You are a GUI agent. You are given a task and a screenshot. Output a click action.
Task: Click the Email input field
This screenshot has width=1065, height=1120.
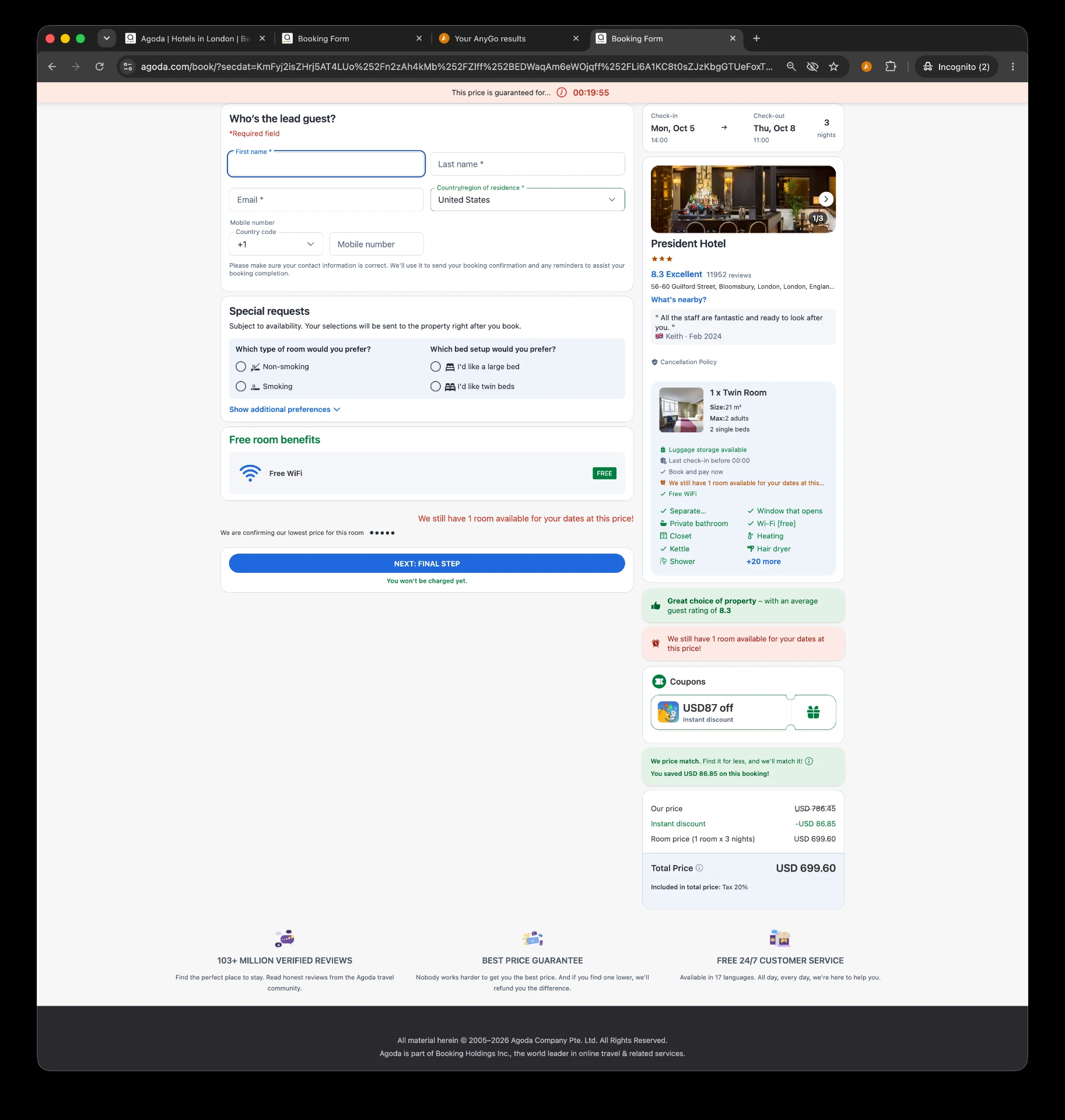326,199
